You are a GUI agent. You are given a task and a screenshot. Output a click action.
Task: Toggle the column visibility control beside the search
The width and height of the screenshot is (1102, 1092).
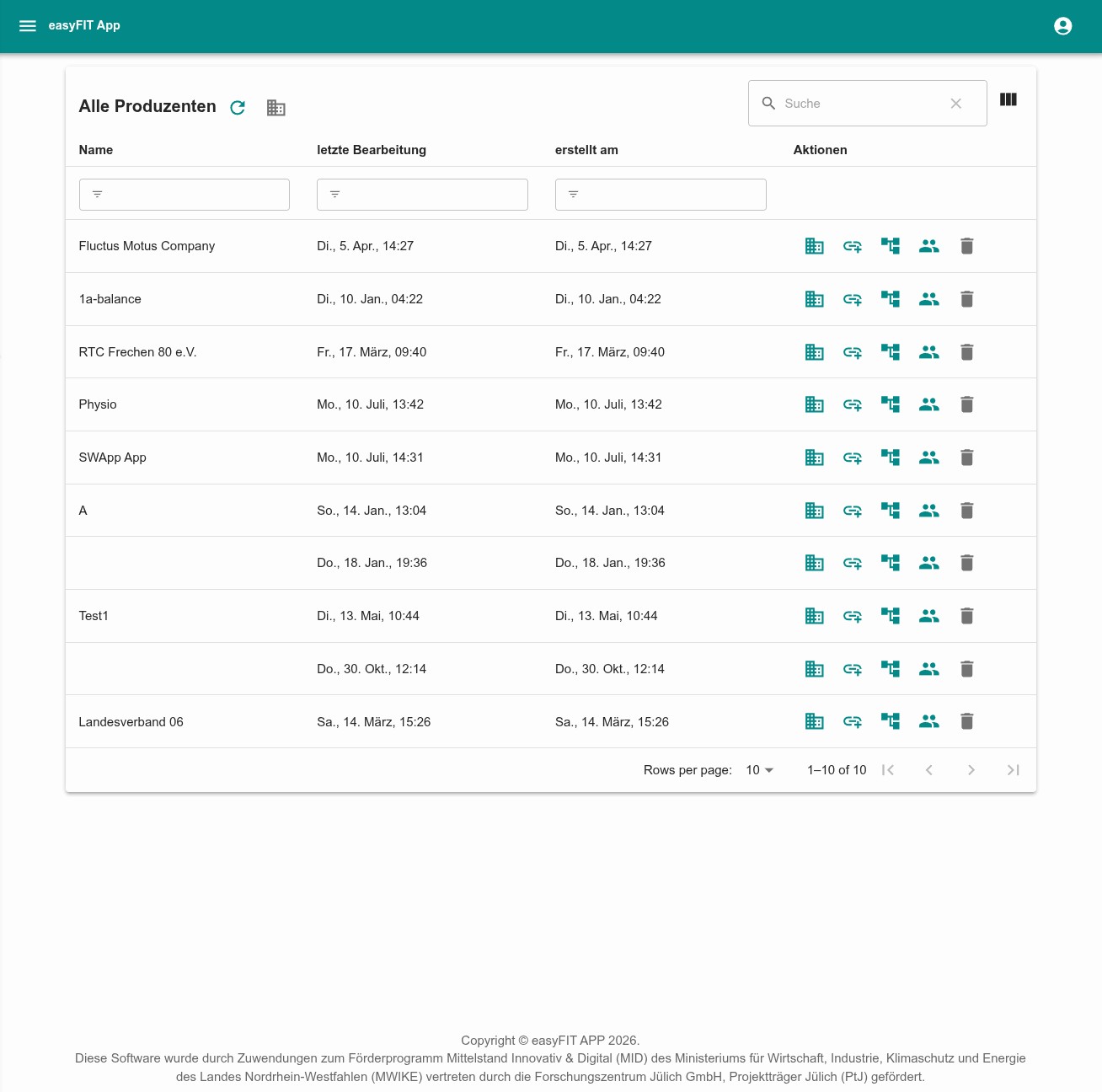pos(1008,100)
